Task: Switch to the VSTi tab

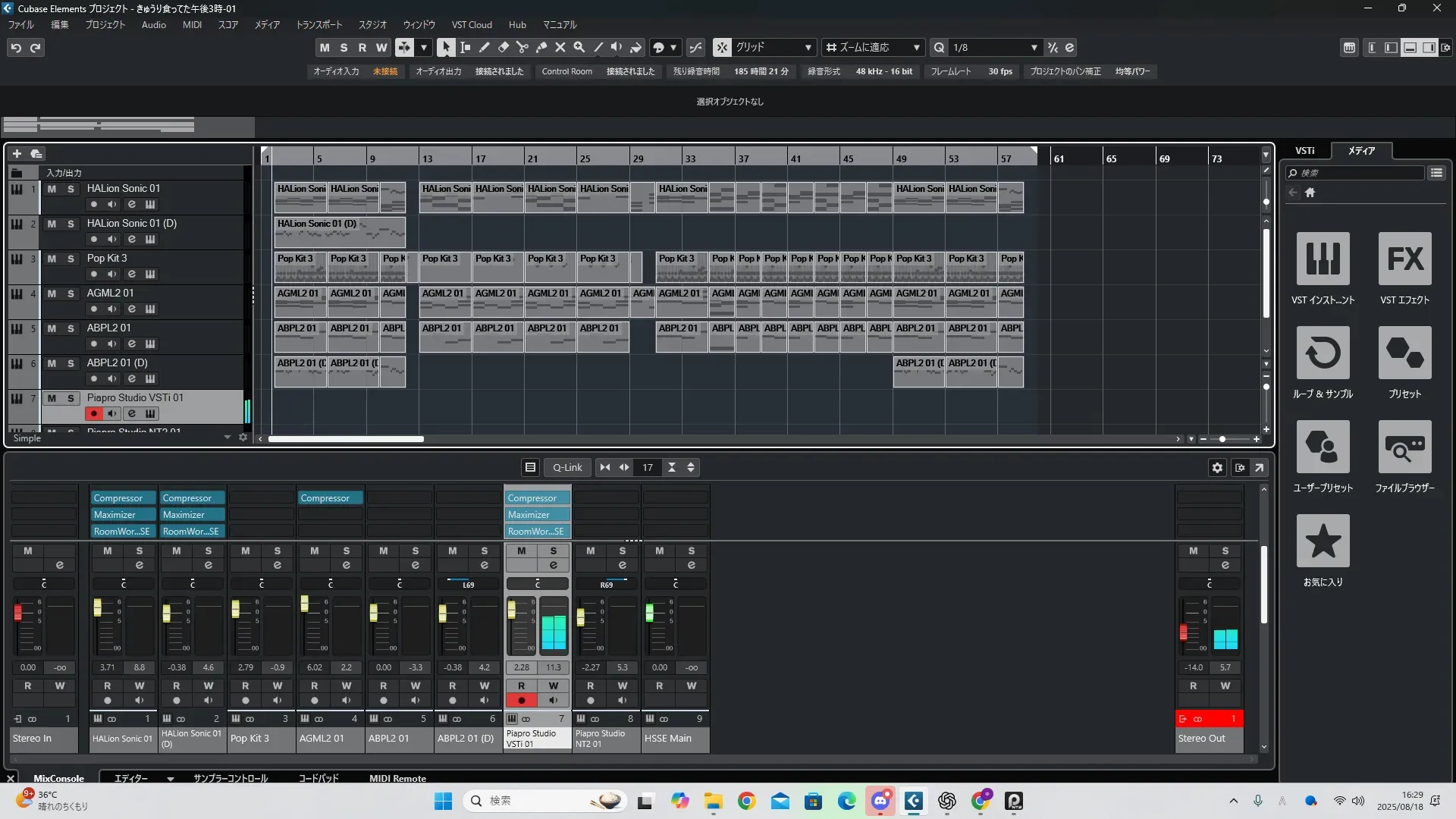Action: pyautogui.click(x=1304, y=150)
